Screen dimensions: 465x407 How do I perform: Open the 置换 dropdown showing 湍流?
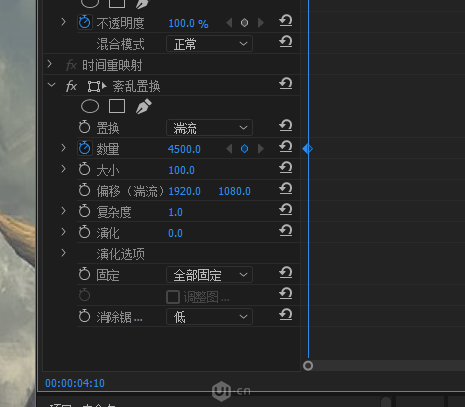(209, 128)
